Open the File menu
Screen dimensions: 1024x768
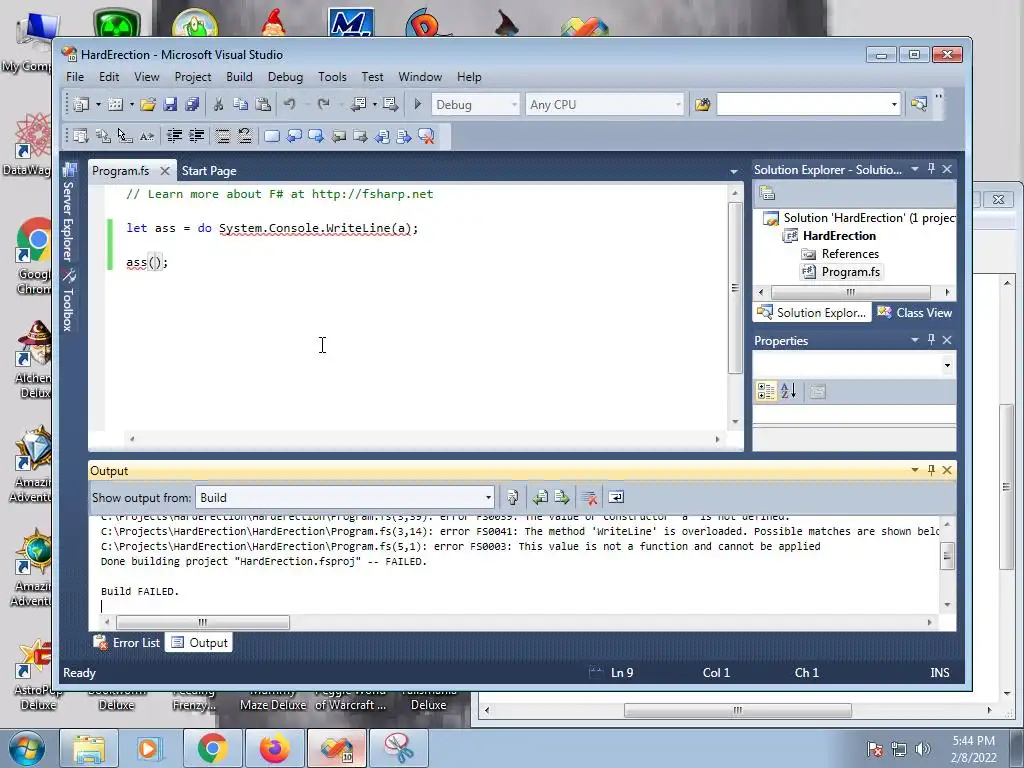coord(75,77)
